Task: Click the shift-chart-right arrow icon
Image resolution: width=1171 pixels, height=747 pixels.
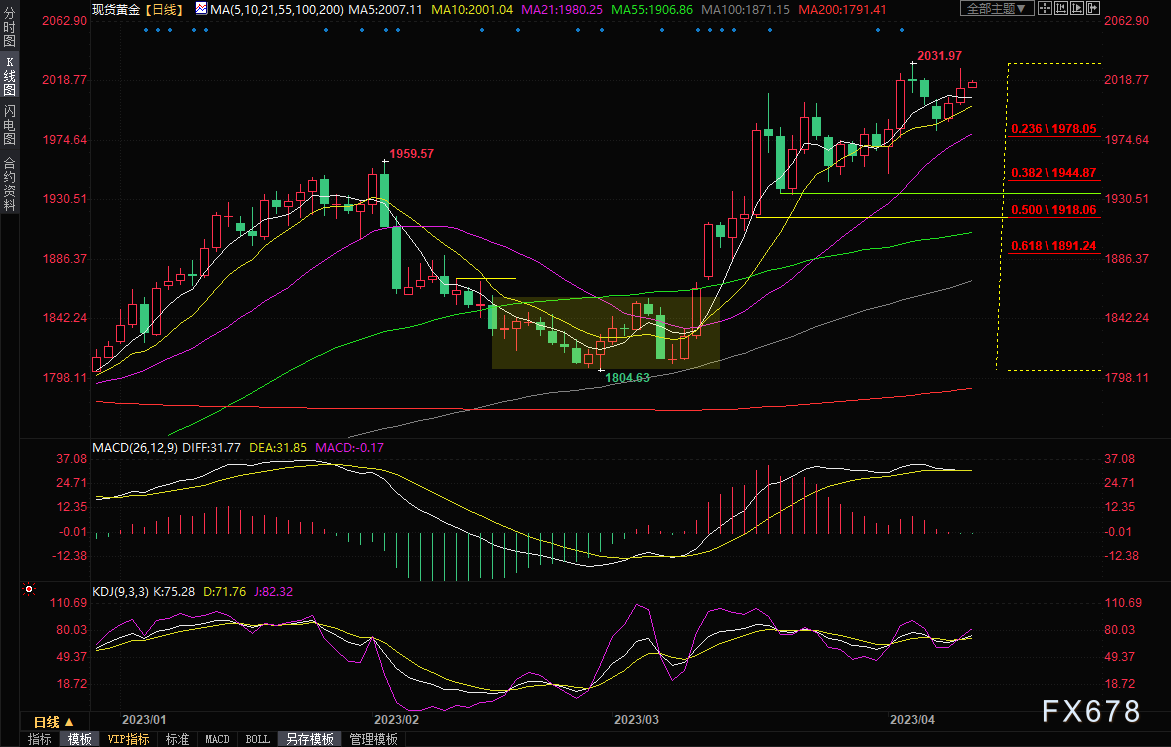Action: [1093, 8]
